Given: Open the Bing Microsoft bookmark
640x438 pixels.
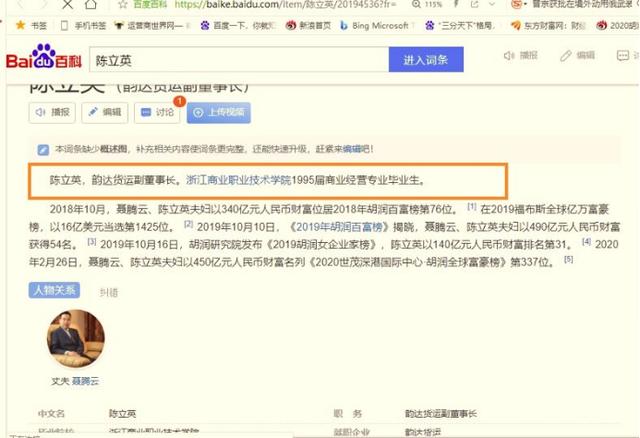Looking at the screenshot, I should coord(375,25).
